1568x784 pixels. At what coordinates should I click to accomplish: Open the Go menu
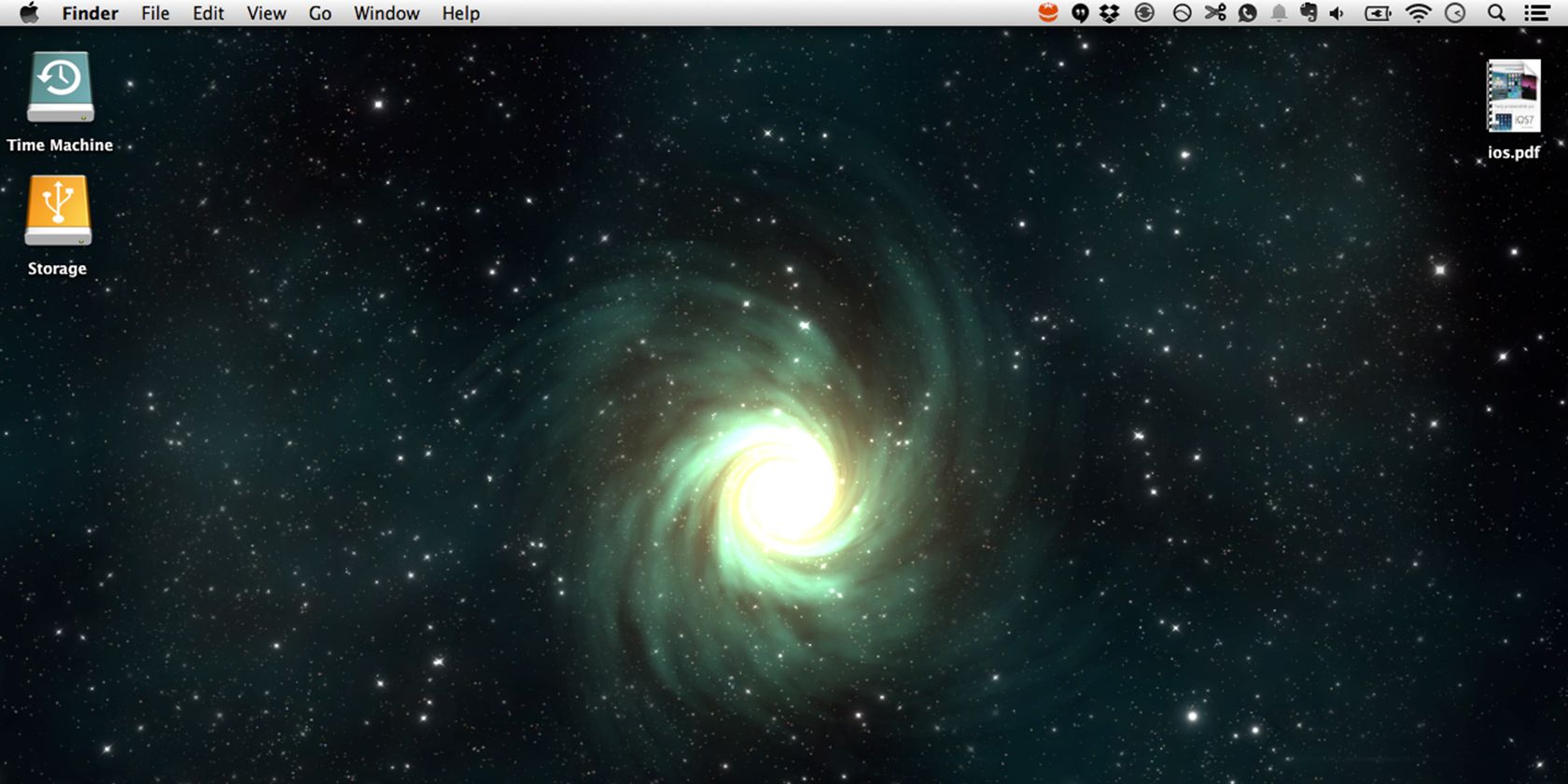320,13
